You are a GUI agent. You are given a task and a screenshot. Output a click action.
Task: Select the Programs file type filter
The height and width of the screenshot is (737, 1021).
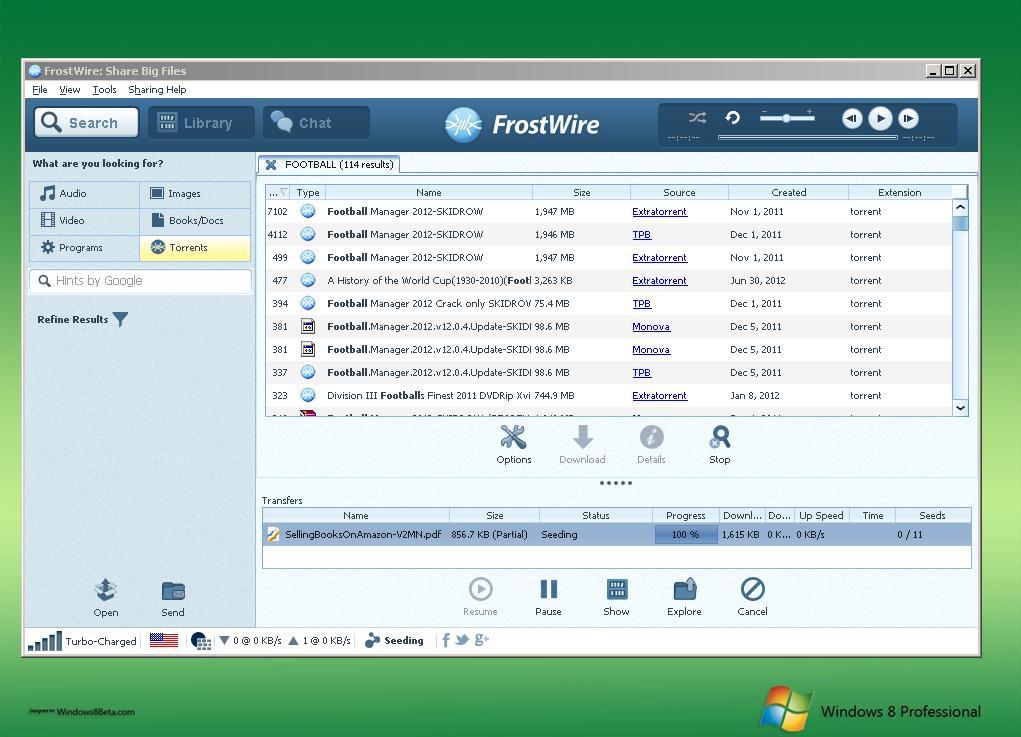pos(85,248)
